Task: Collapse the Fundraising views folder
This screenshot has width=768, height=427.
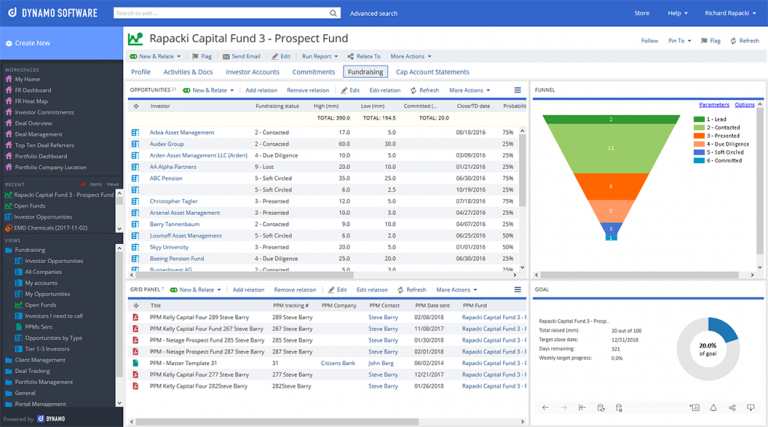Action: pos(30,250)
